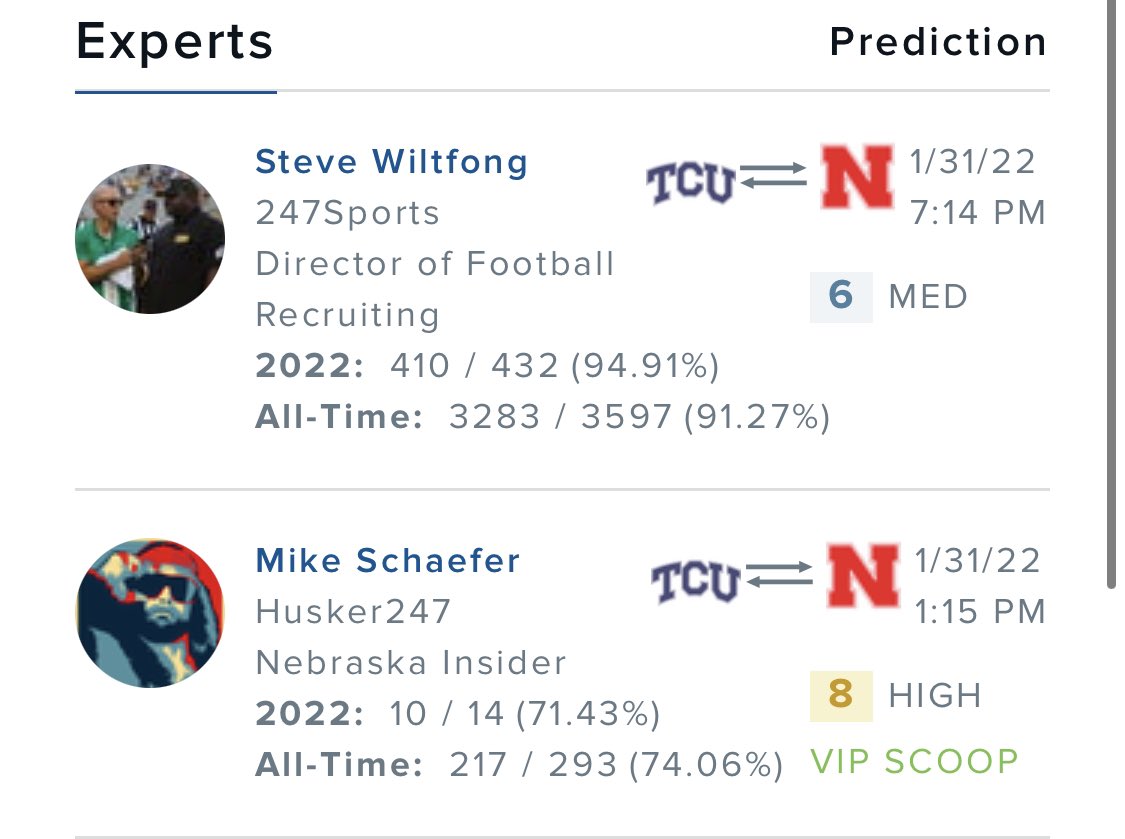Viewport: 1125px width, 839px height.
Task: Click Nebraska N logo in Schaefer's prediction
Action: pyautogui.click(x=863, y=576)
